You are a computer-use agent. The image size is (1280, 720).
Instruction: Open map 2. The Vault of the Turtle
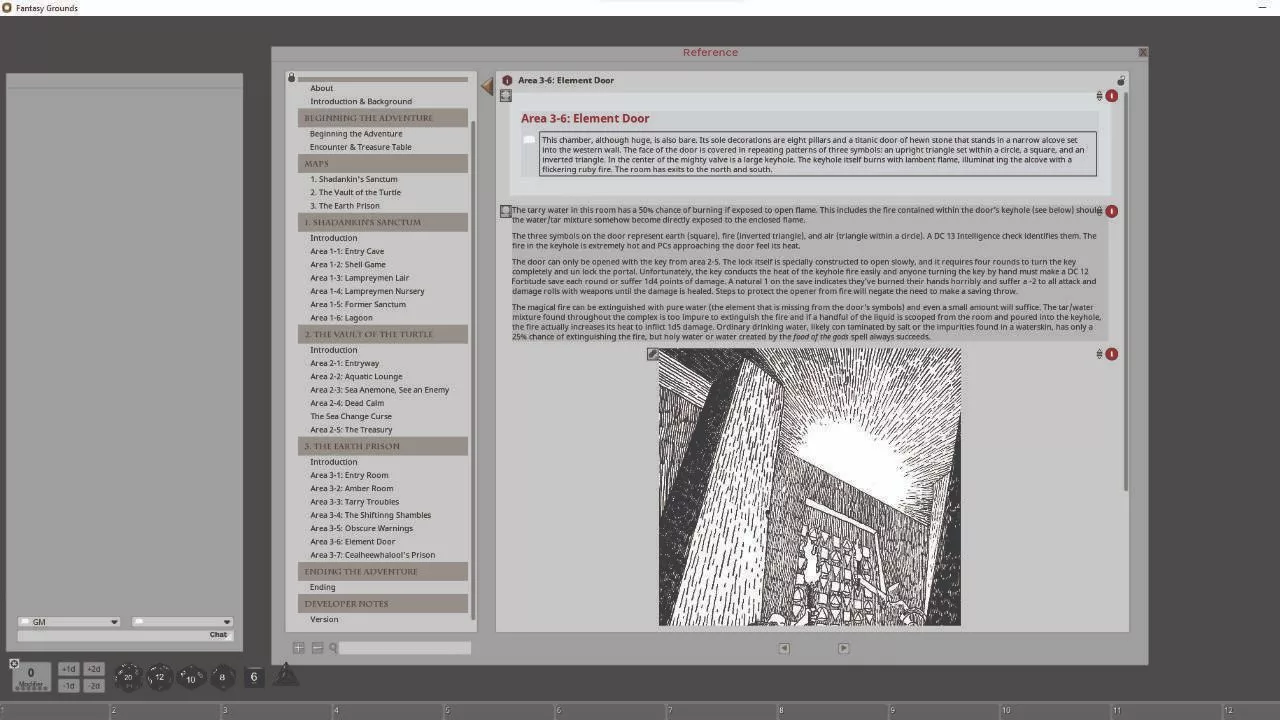[355, 192]
